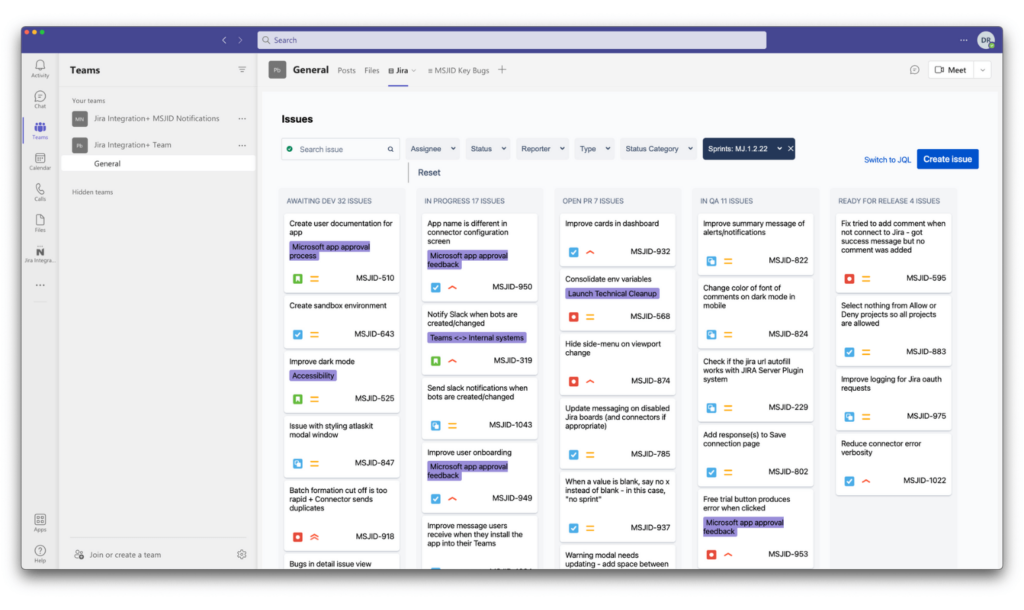
Task: Open the Chat icon in sidebar
Action: [x=40, y=99]
